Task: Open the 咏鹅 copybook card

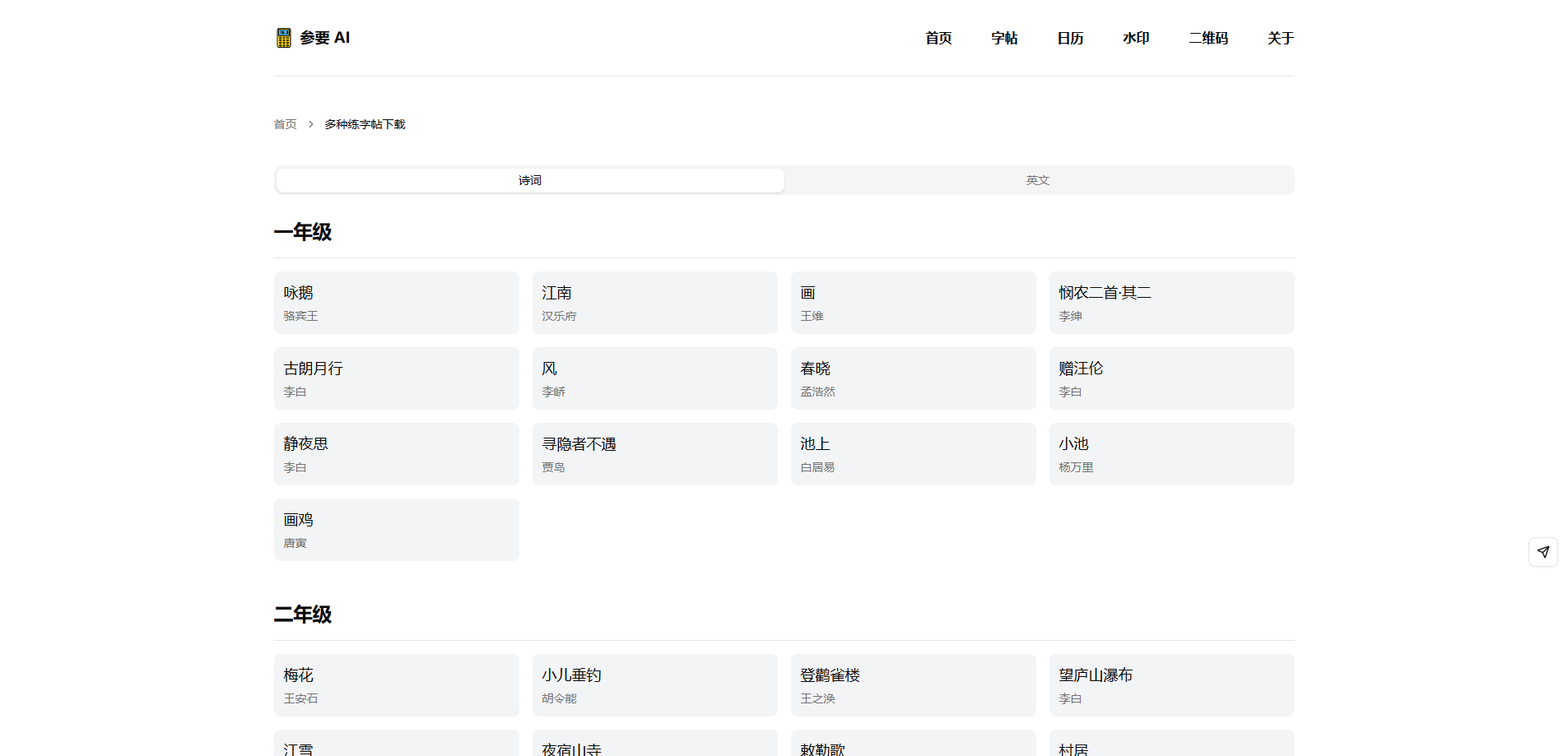Action: (x=397, y=302)
